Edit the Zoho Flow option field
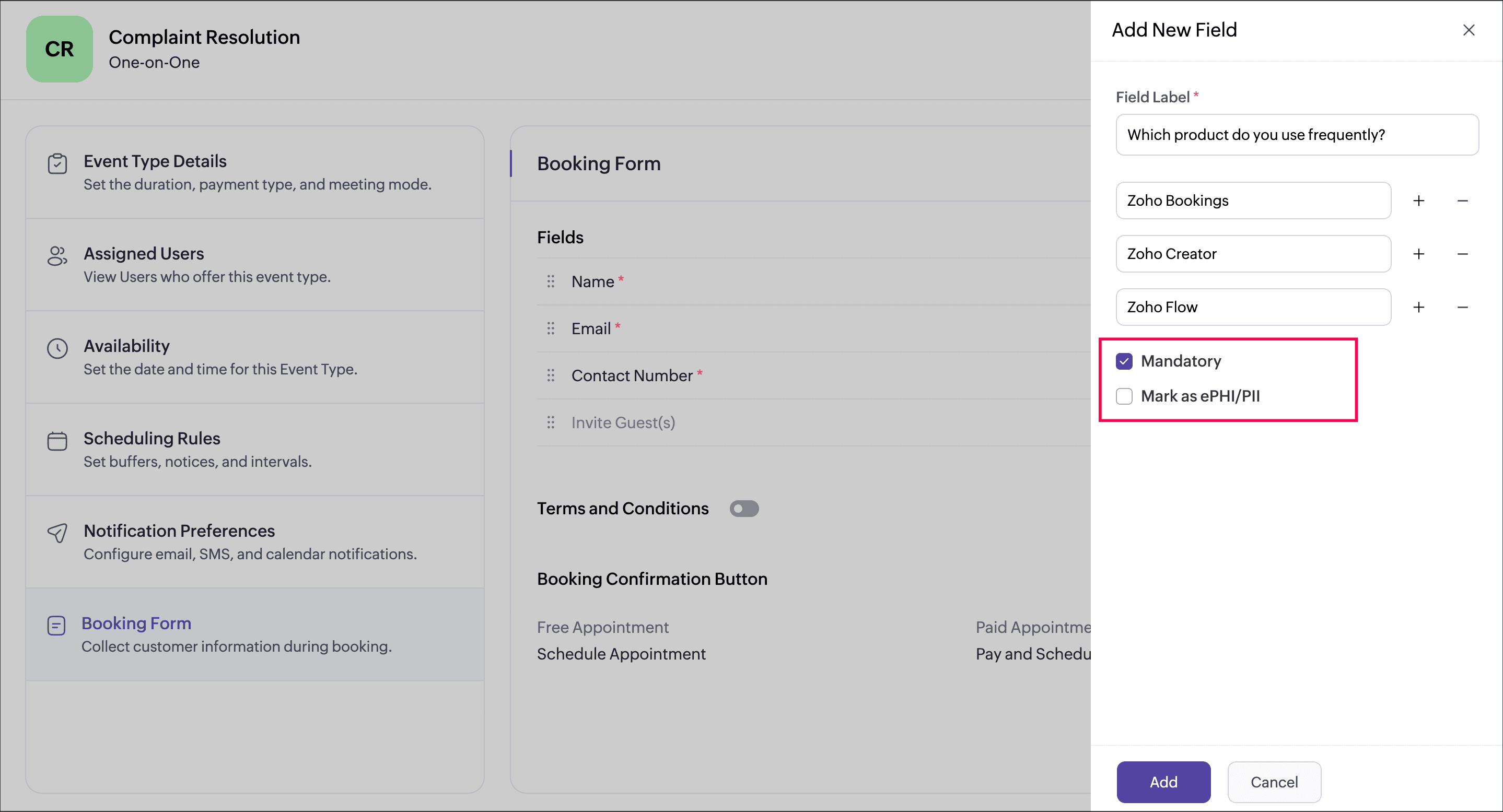This screenshot has width=1503, height=812. [1253, 307]
